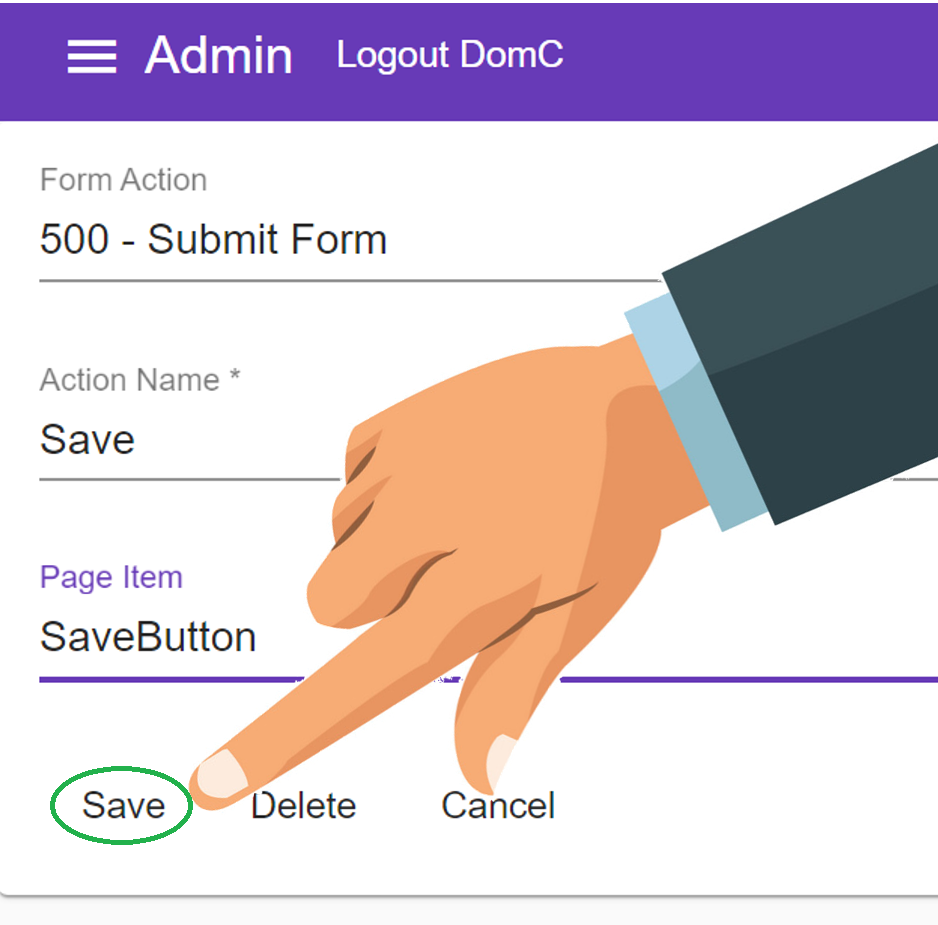Screen dimensions: 938x925
Task: Click the grey background below the card
Action: [469, 912]
